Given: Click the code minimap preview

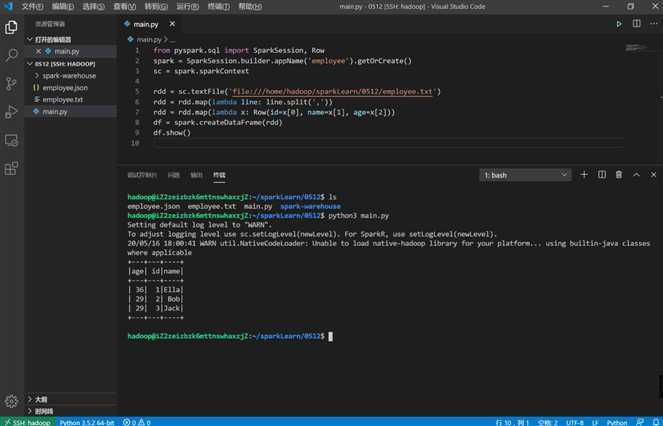Looking at the screenshot, I should click(636, 47).
